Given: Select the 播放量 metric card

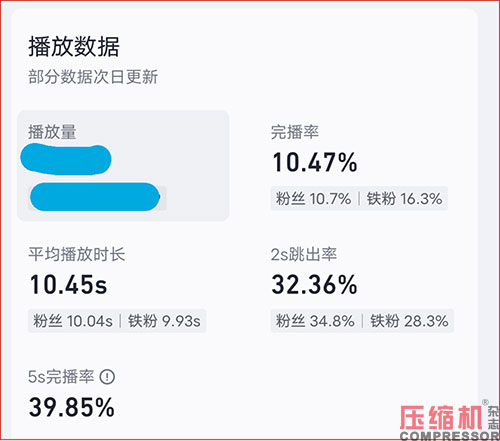Looking at the screenshot, I should (123, 166).
